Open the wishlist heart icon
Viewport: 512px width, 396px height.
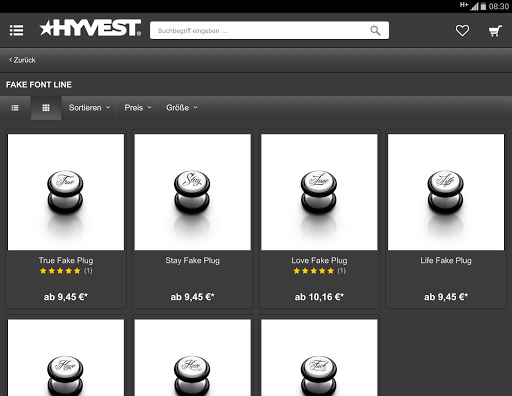pyautogui.click(x=462, y=31)
